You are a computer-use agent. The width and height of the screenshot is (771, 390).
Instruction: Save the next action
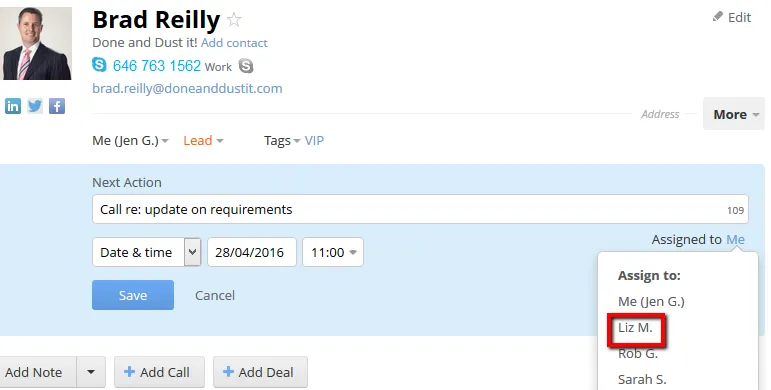click(133, 295)
